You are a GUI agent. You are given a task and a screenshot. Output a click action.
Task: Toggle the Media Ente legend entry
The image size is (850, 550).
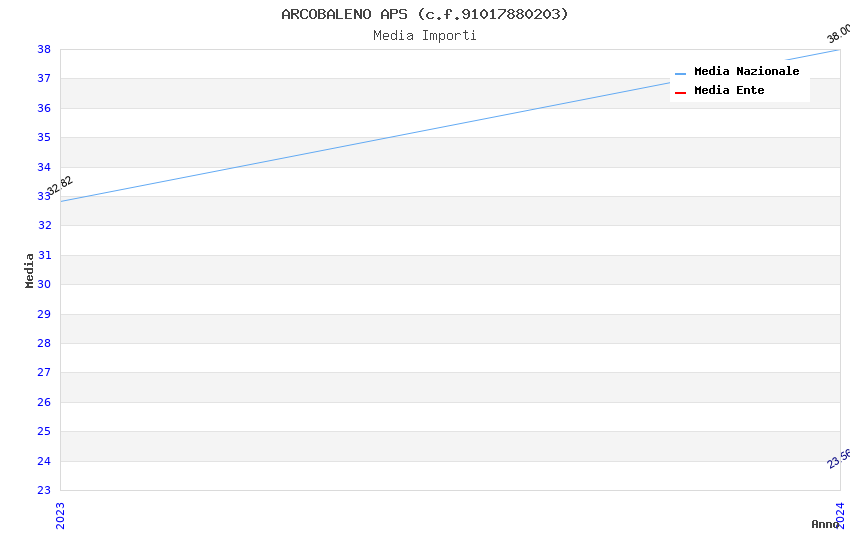729,91
